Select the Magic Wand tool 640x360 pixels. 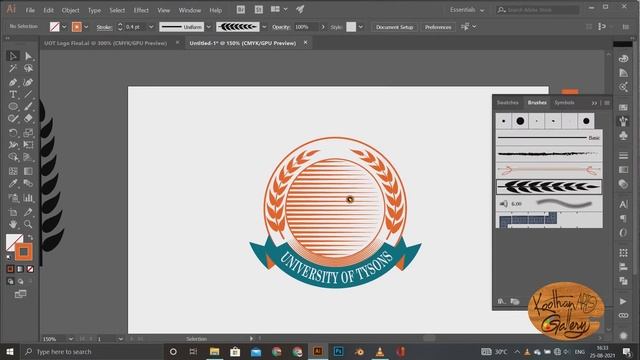[13, 68]
